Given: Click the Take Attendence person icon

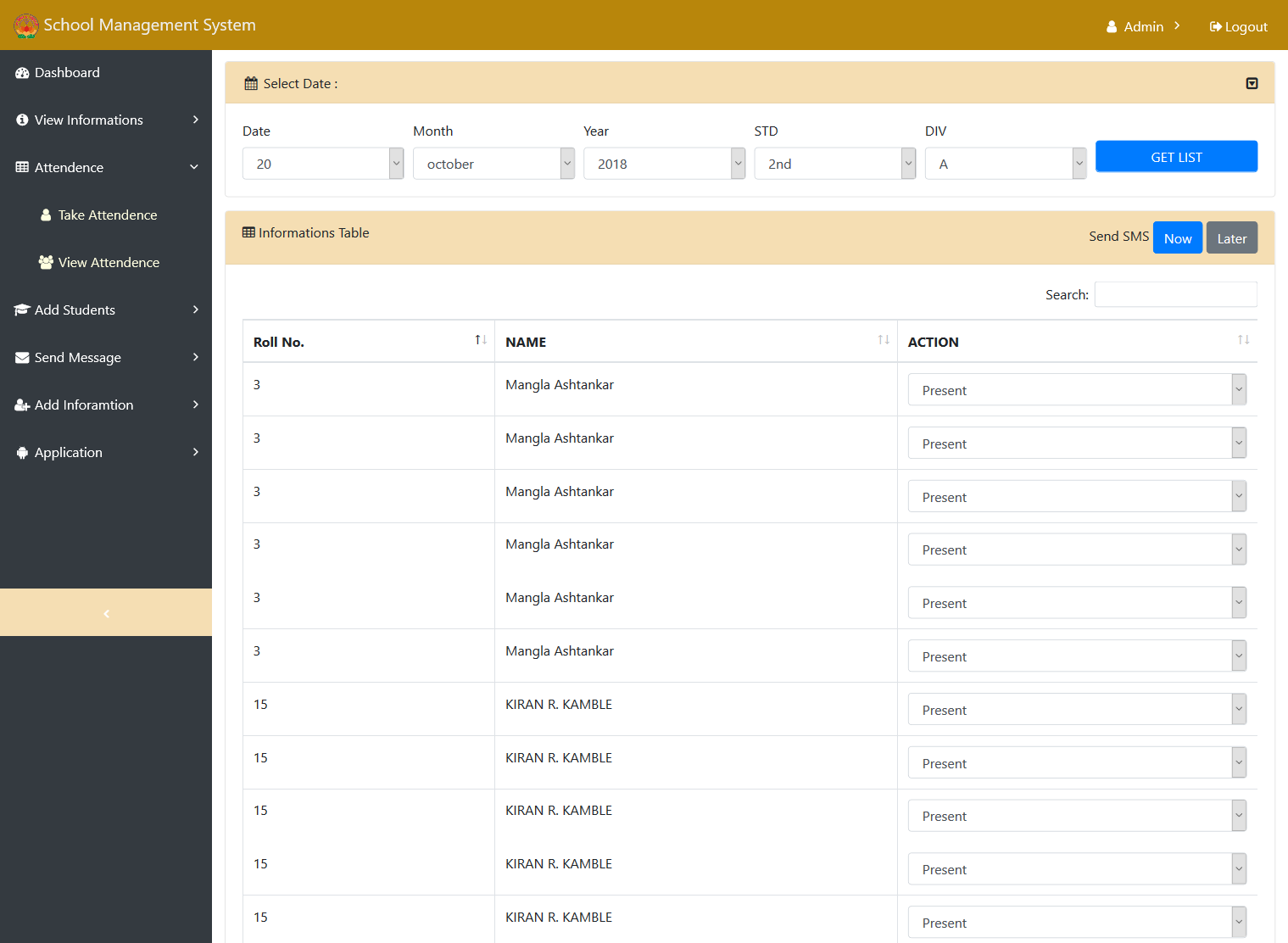Looking at the screenshot, I should pos(46,215).
